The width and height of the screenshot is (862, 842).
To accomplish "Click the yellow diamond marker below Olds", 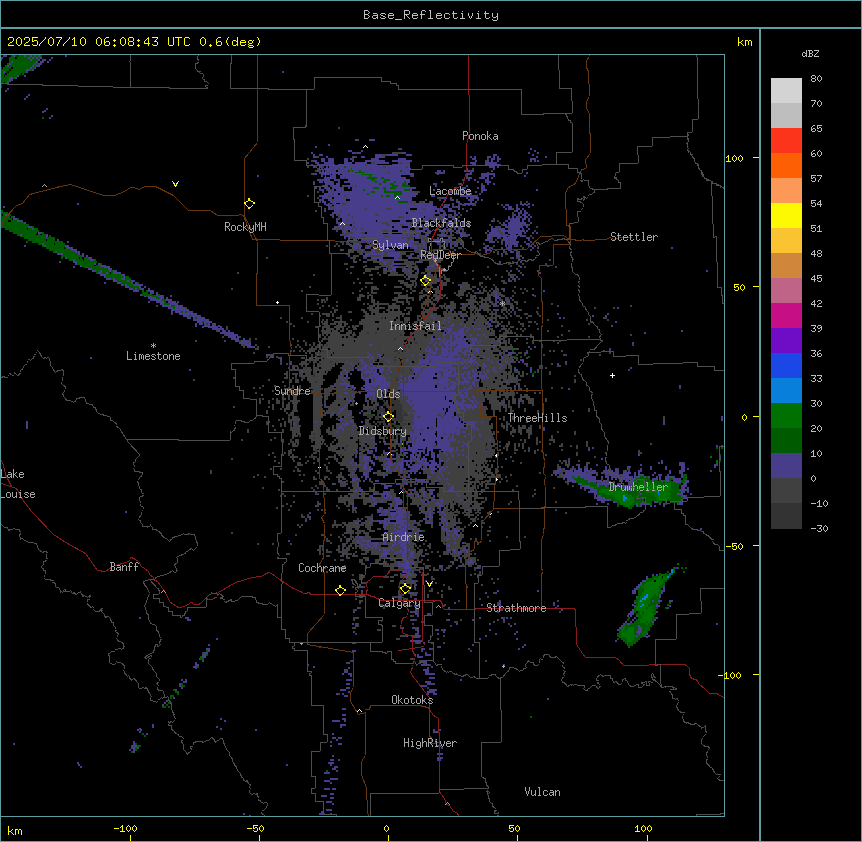I will point(388,416).
